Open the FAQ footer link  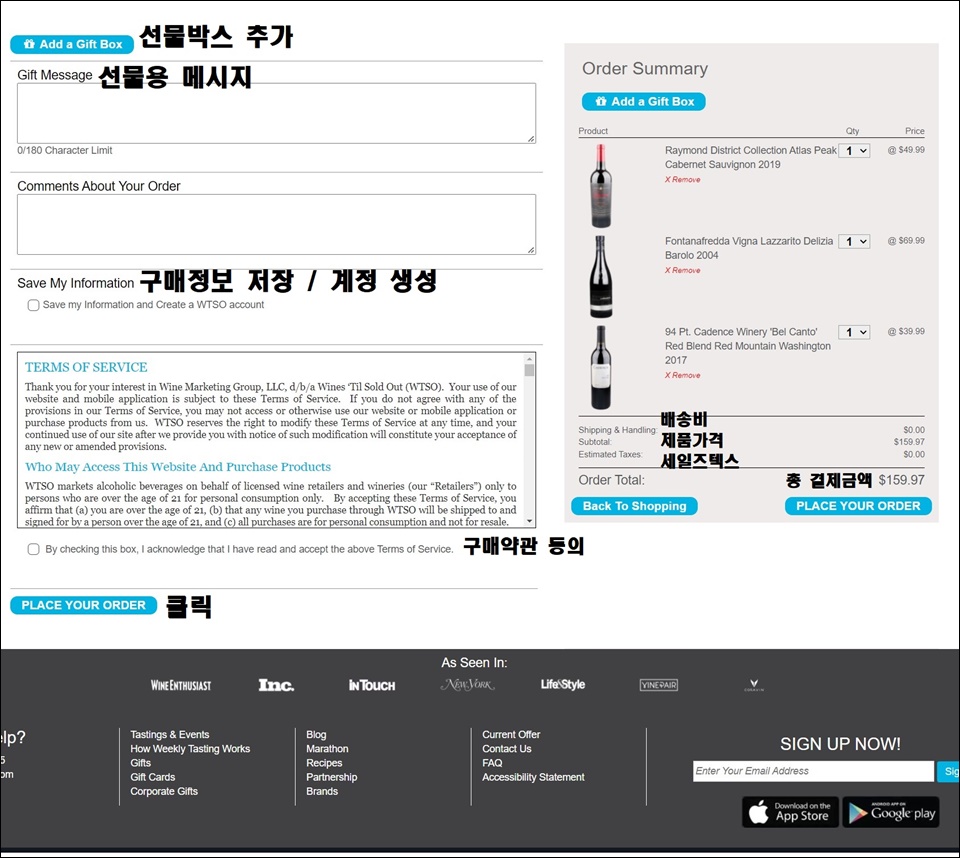(492, 762)
